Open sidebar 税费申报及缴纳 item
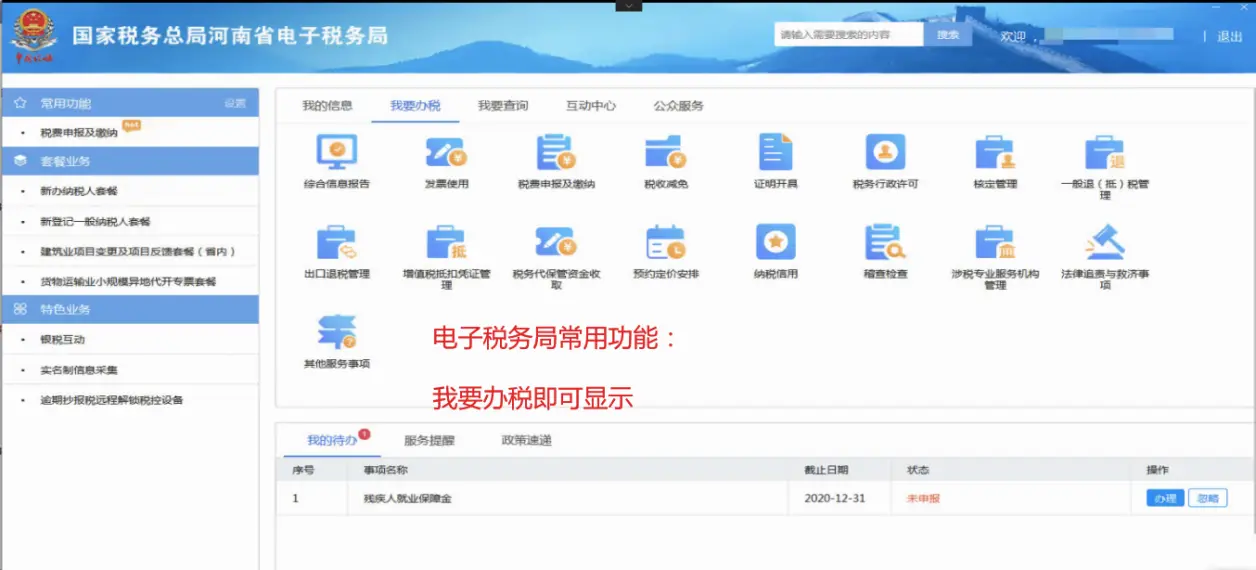The height and width of the screenshot is (570, 1256). [79, 132]
